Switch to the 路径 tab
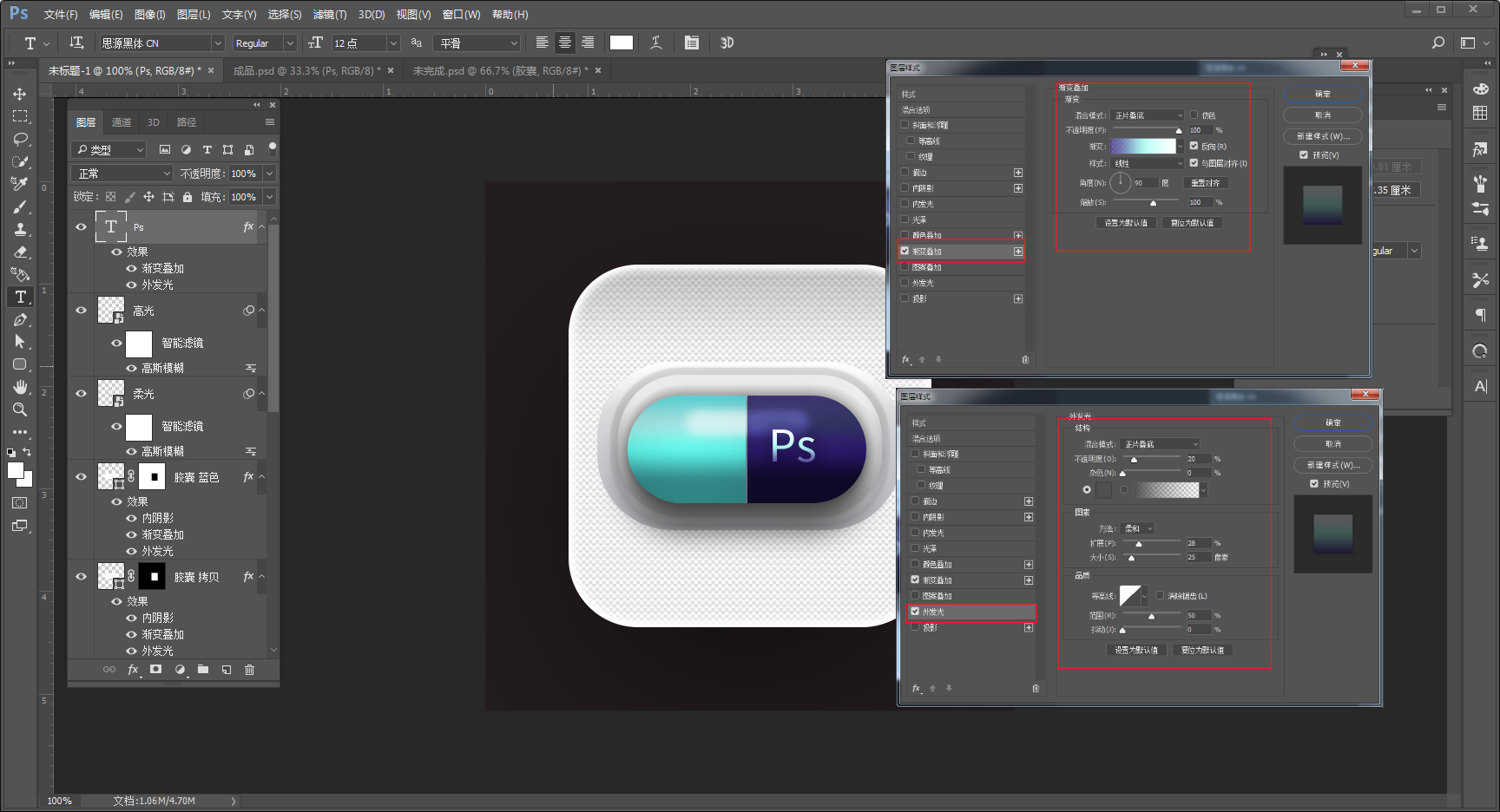The height and width of the screenshot is (812, 1500). coord(187,122)
